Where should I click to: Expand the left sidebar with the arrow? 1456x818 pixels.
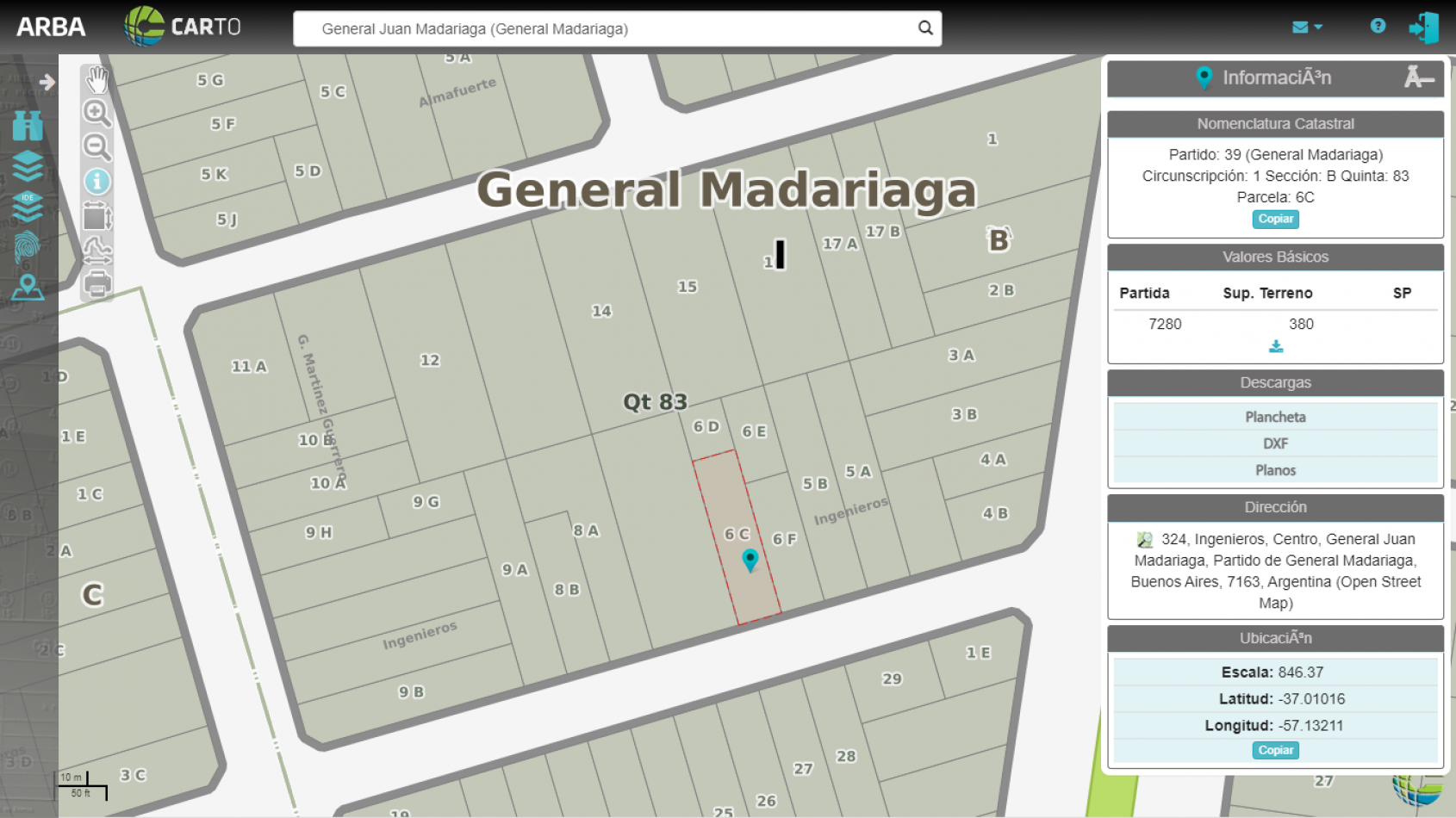click(x=47, y=82)
